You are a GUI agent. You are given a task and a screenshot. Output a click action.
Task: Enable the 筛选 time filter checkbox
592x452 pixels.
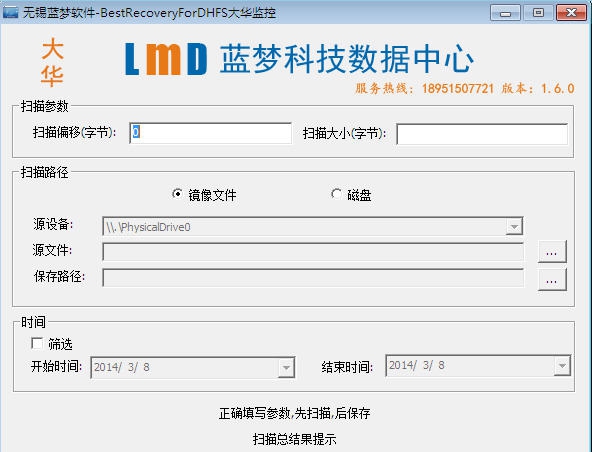(x=37, y=343)
